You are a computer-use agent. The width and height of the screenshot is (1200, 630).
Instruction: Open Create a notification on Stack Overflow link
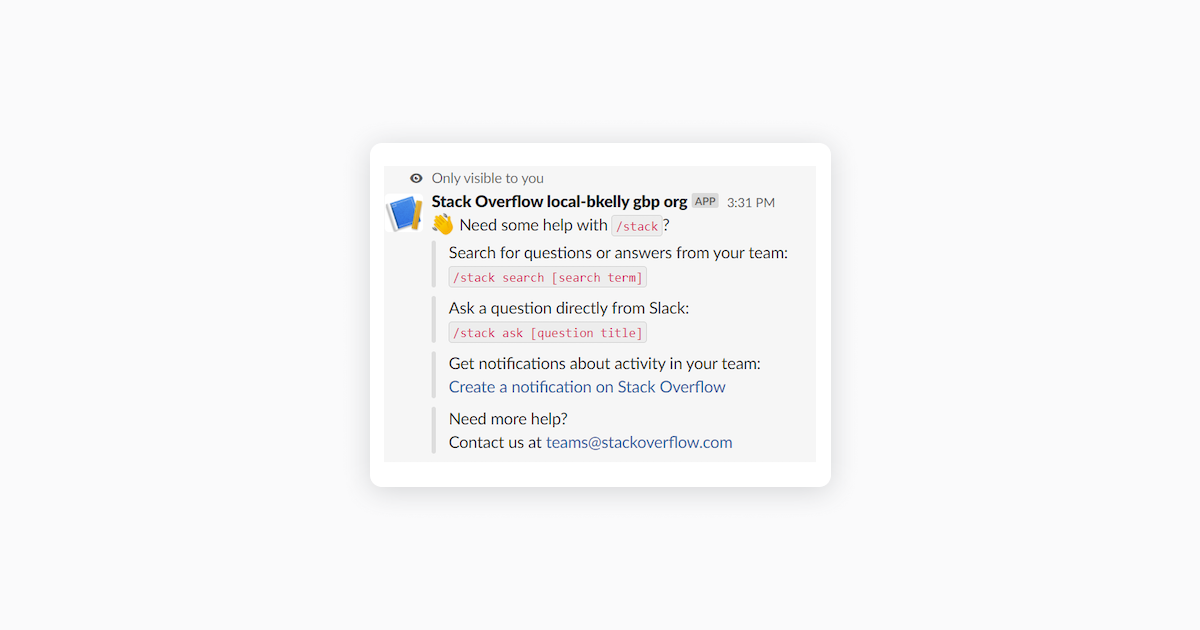(587, 387)
